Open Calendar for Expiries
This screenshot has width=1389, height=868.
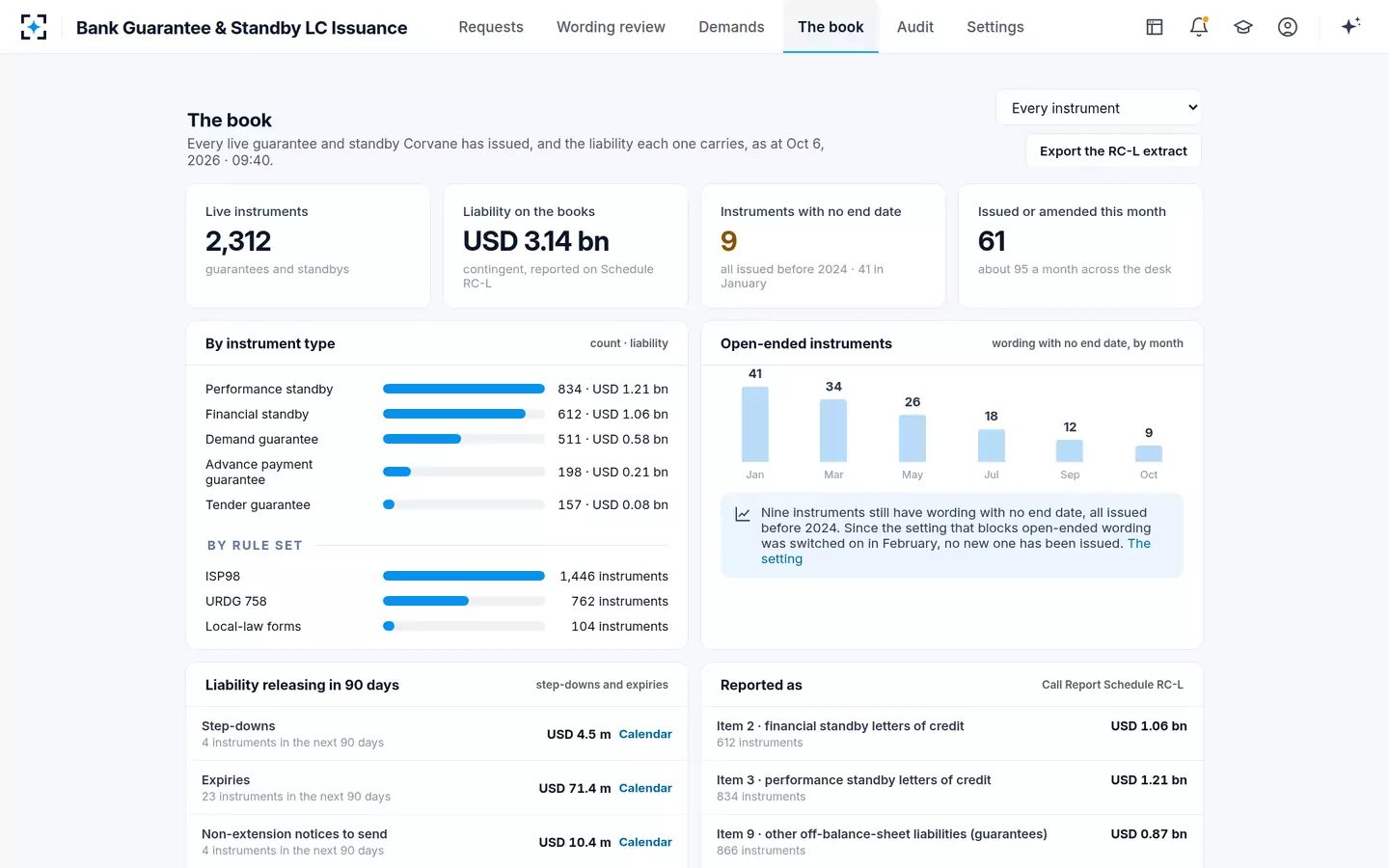[645, 788]
